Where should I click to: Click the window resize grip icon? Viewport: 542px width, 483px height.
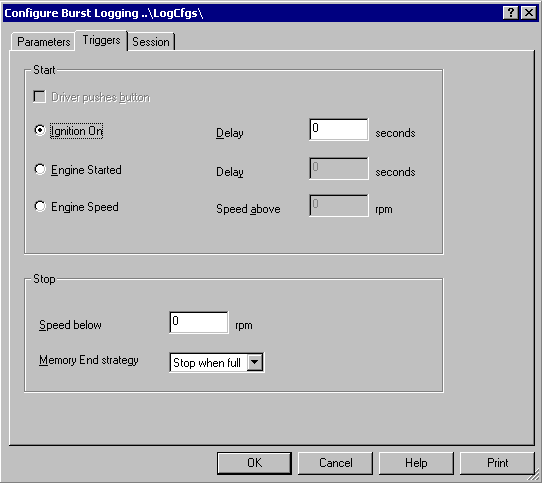[534, 475]
